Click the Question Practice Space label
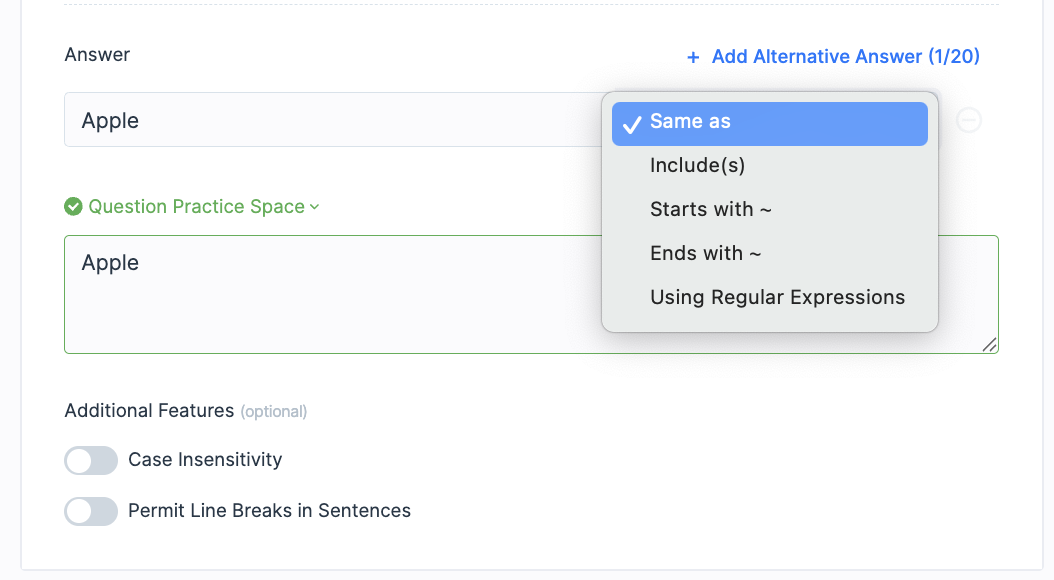The width and height of the screenshot is (1054, 580). tap(196, 207)
